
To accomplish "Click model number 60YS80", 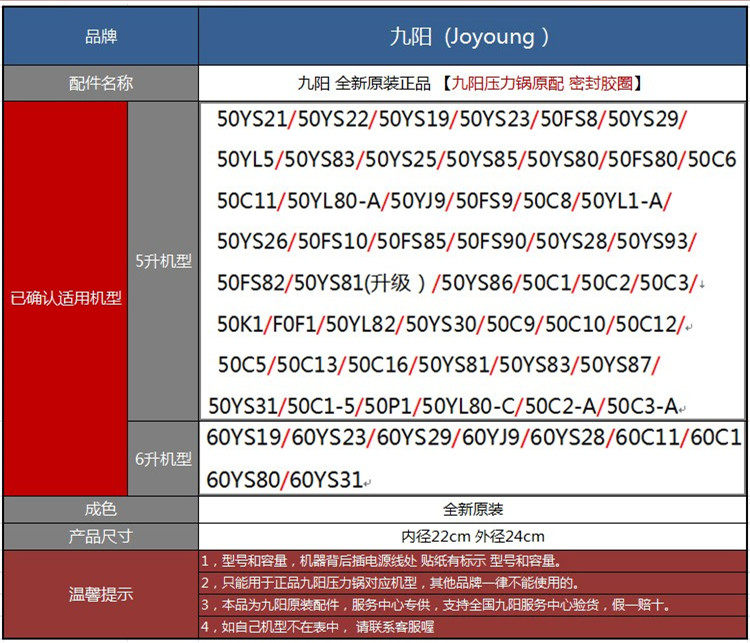I will click(243, 480).
